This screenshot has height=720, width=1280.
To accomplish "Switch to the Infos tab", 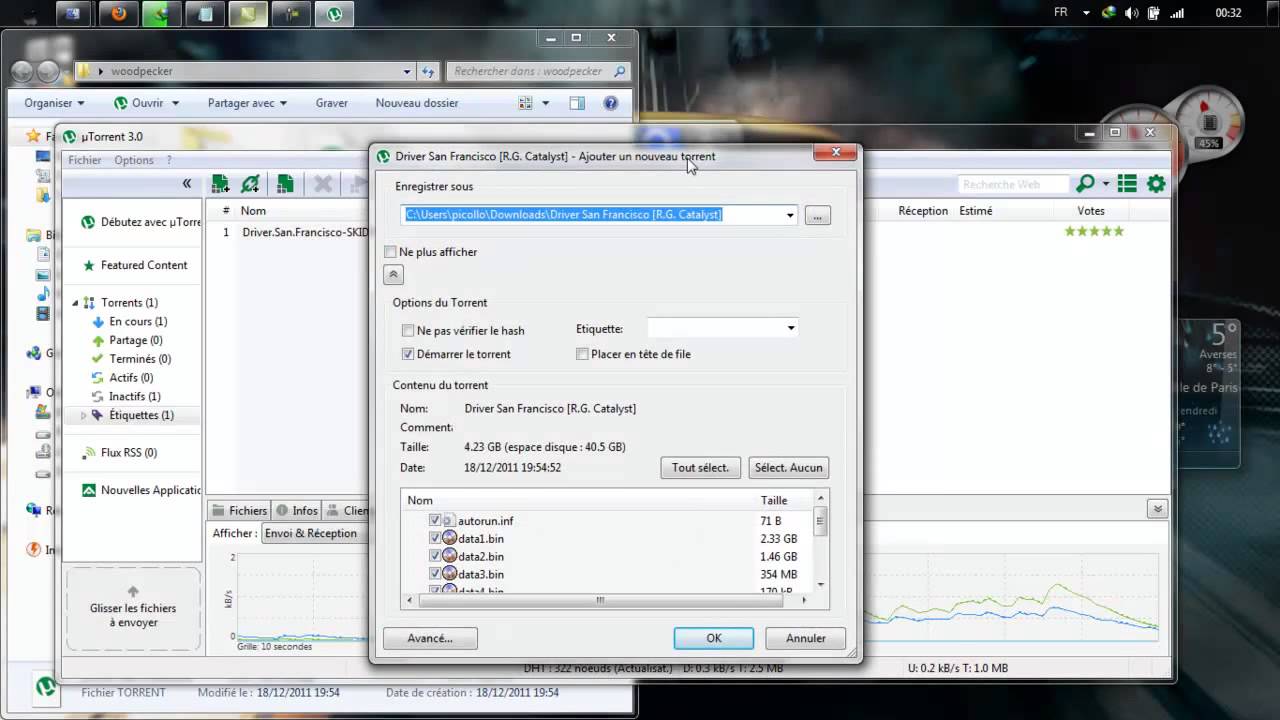I will click(297, 511).
